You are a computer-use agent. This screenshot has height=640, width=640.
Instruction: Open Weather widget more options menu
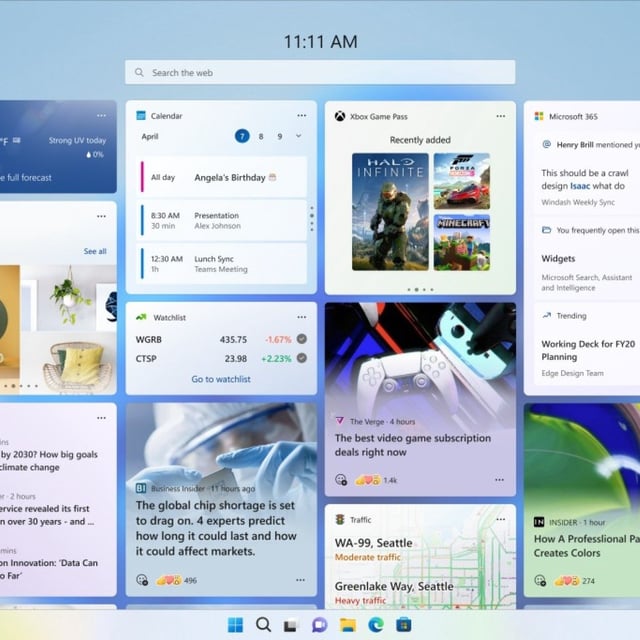pos(102,116)
